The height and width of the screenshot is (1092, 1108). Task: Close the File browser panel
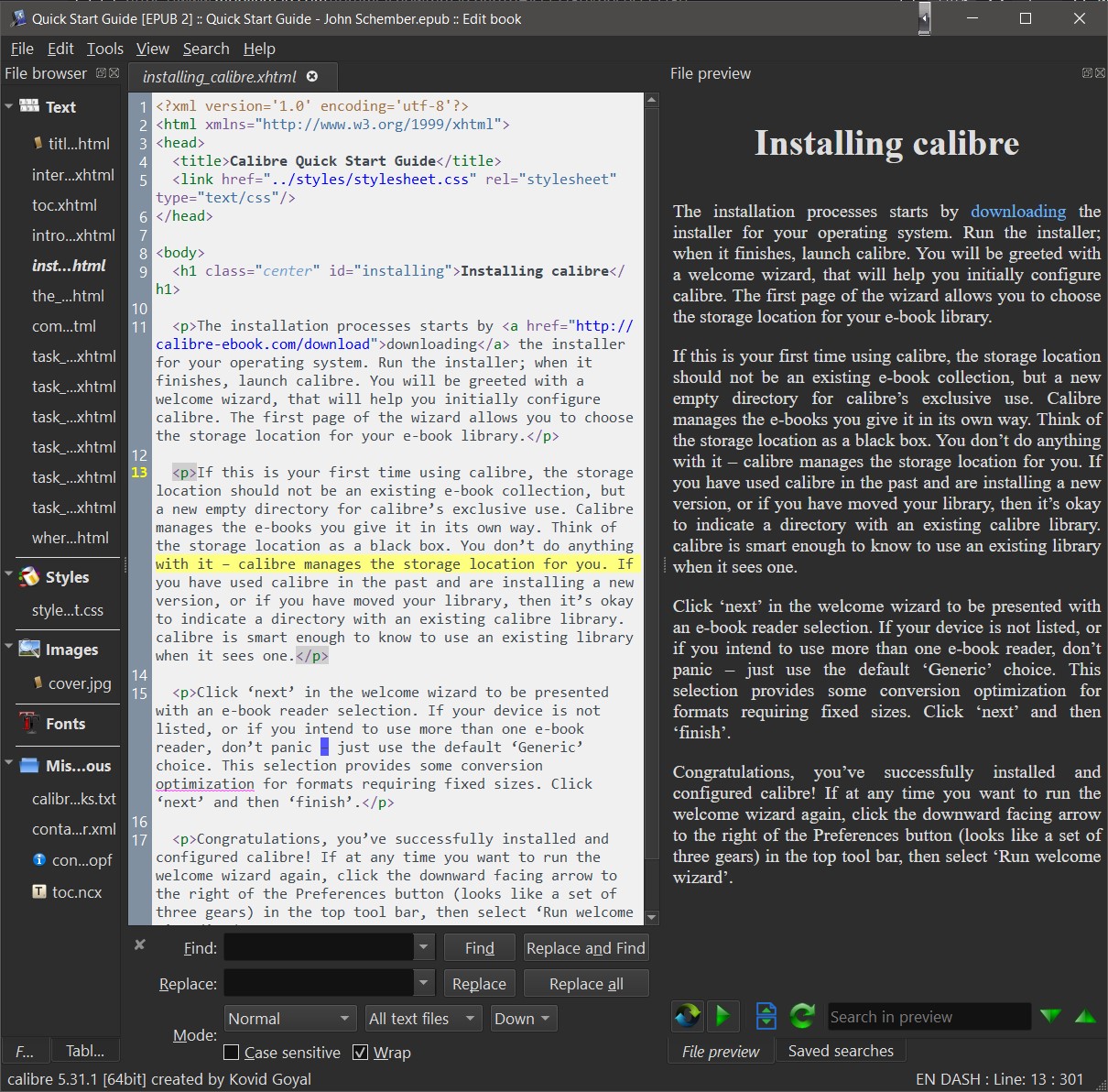(x=114, y=73)
